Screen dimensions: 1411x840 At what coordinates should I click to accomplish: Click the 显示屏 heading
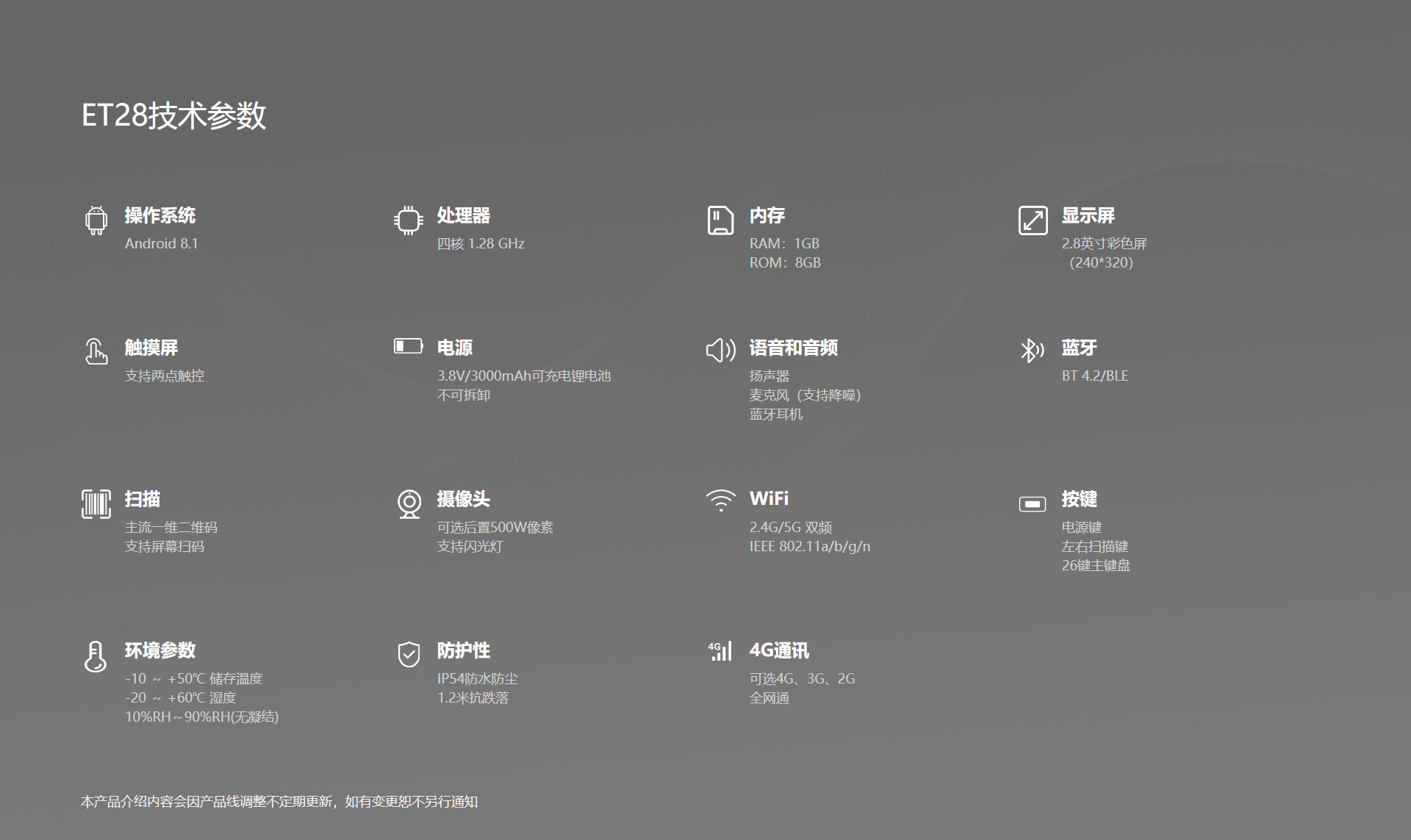pos(1088,215)
